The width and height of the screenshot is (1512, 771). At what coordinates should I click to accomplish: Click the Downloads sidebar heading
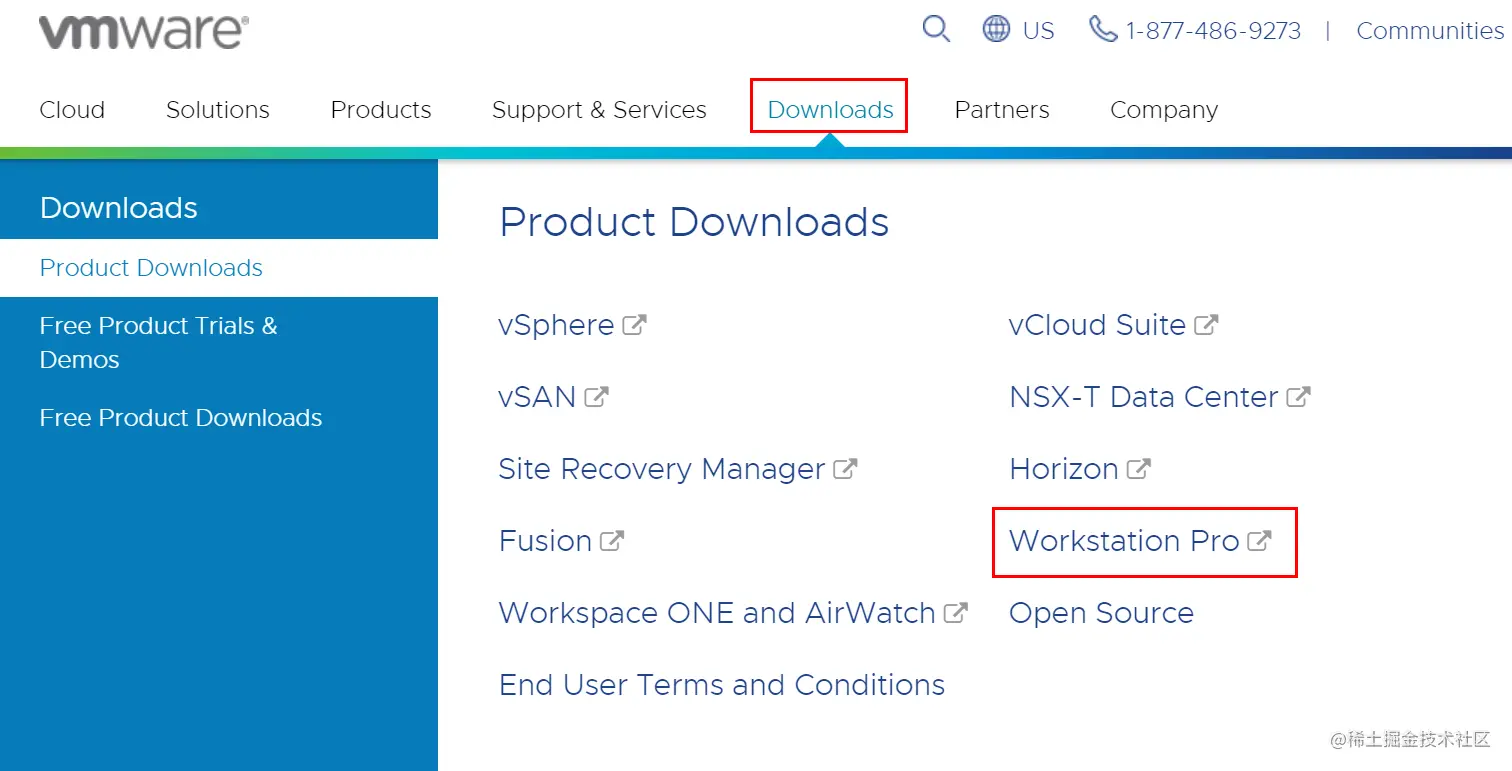point(119,208)
